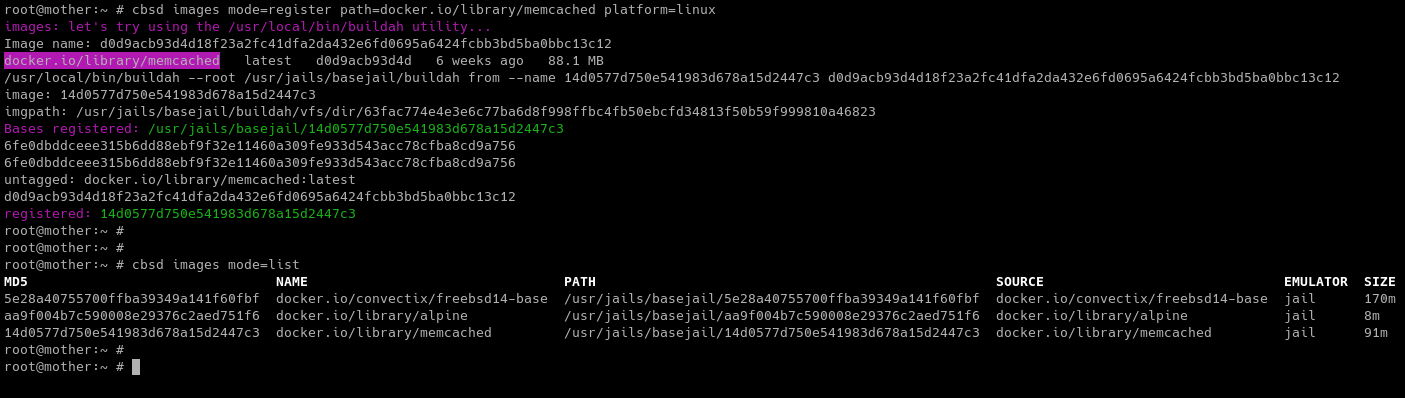The height and width of the screenshot is (398, 1405).
Task: Click the MD5 column header
Action: pyautogui.click(x=16, y=282)
